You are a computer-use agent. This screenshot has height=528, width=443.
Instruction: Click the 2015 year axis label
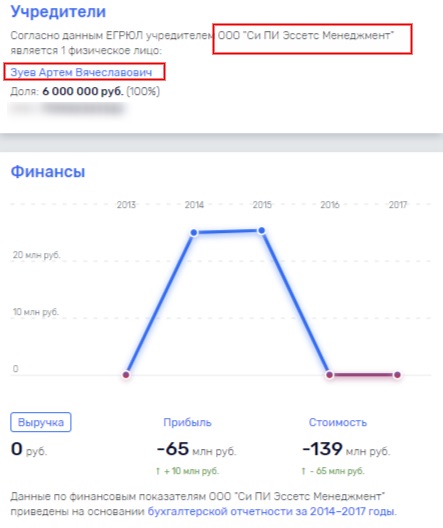click(x=262, y=205)
